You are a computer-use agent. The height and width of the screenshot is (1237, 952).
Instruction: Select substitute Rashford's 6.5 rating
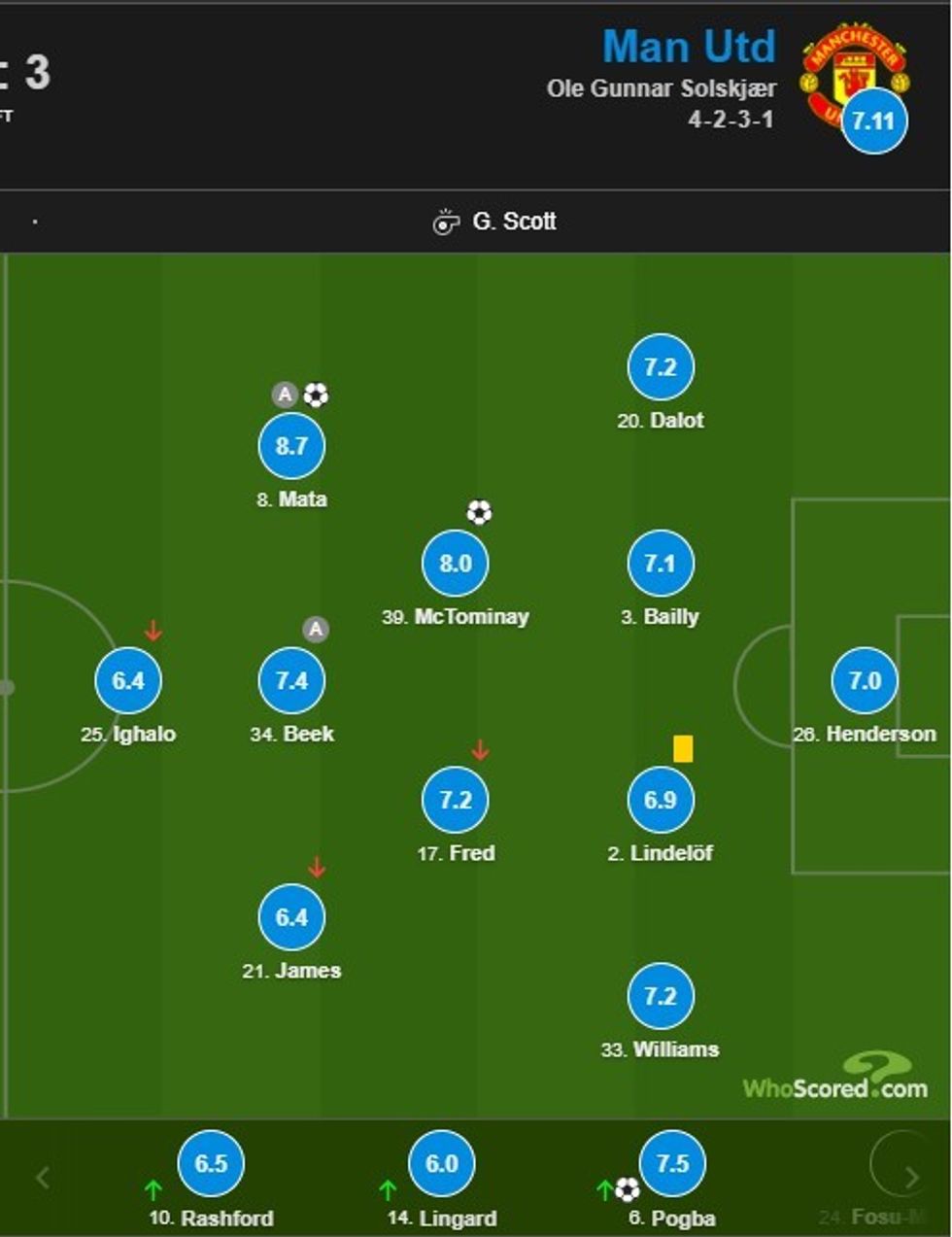pyautogui.click(x=211, y=1163)
